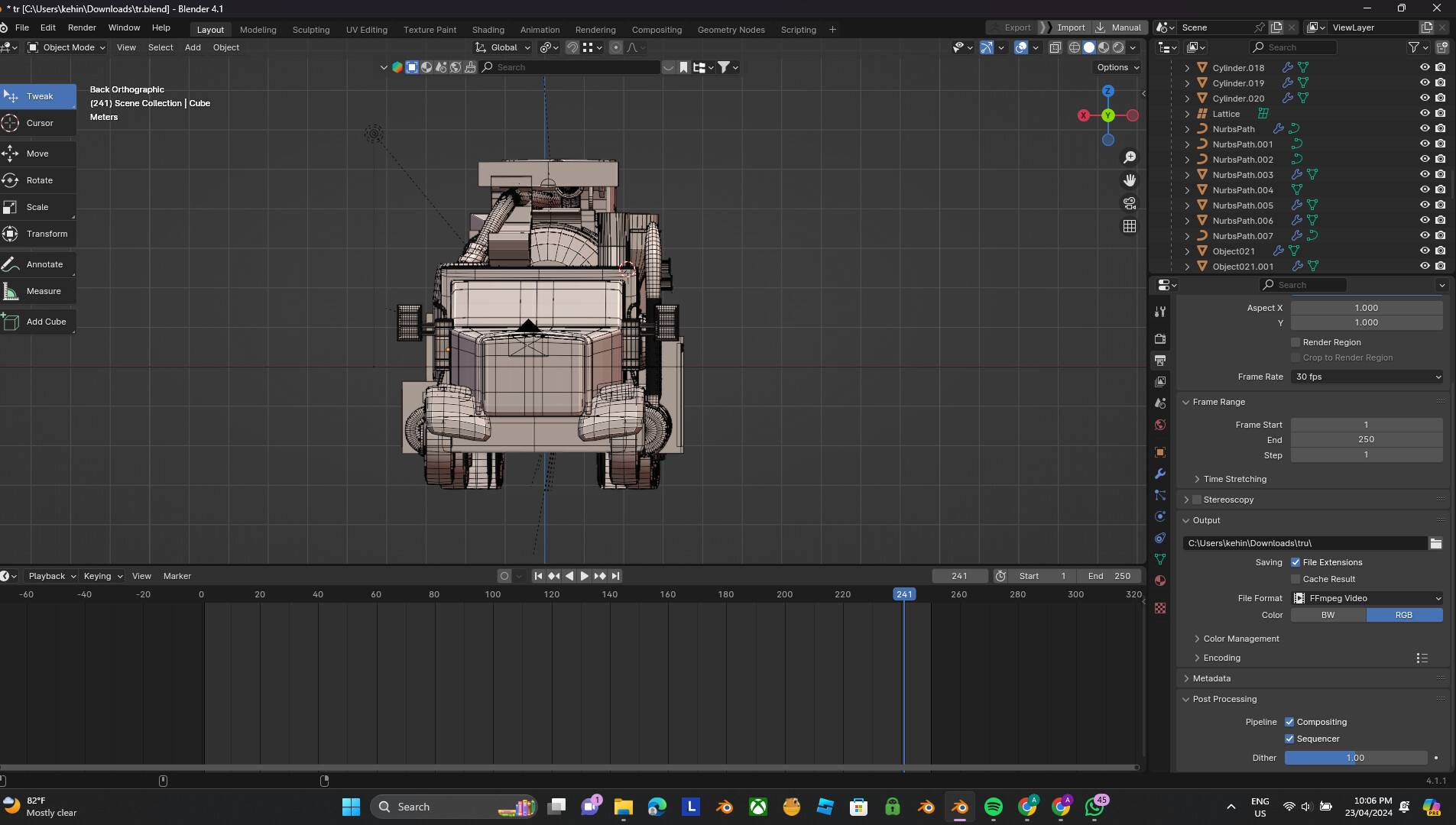The width and height of the screenshot is (1456, 825).
Task: Open the Rendering menu
Action: coord(595,29)
